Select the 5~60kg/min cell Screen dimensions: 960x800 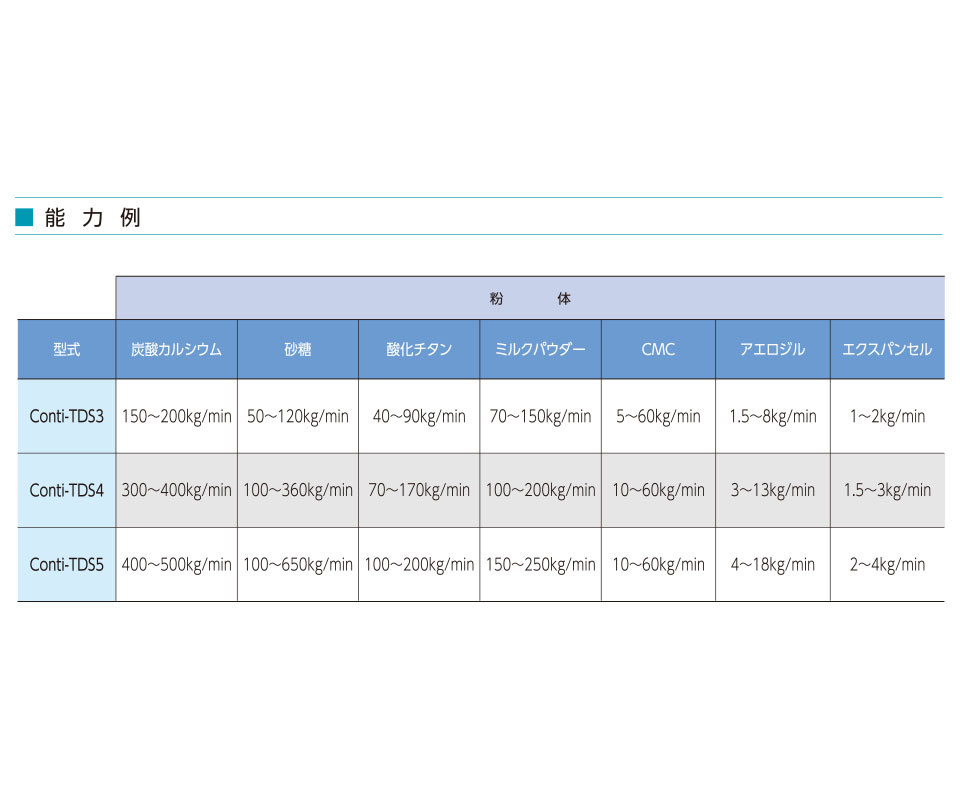658,416
